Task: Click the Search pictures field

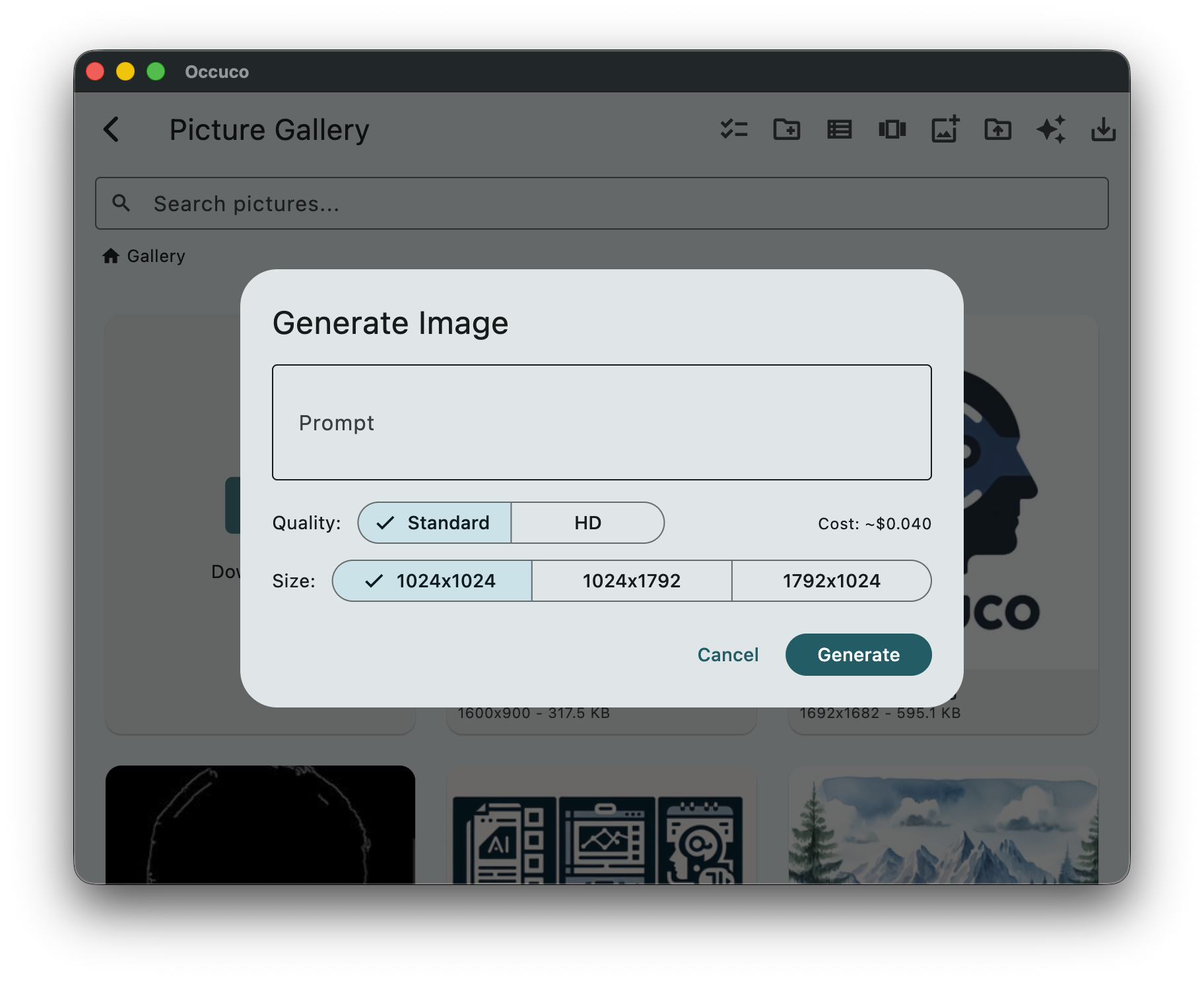Action: (601, 203)
